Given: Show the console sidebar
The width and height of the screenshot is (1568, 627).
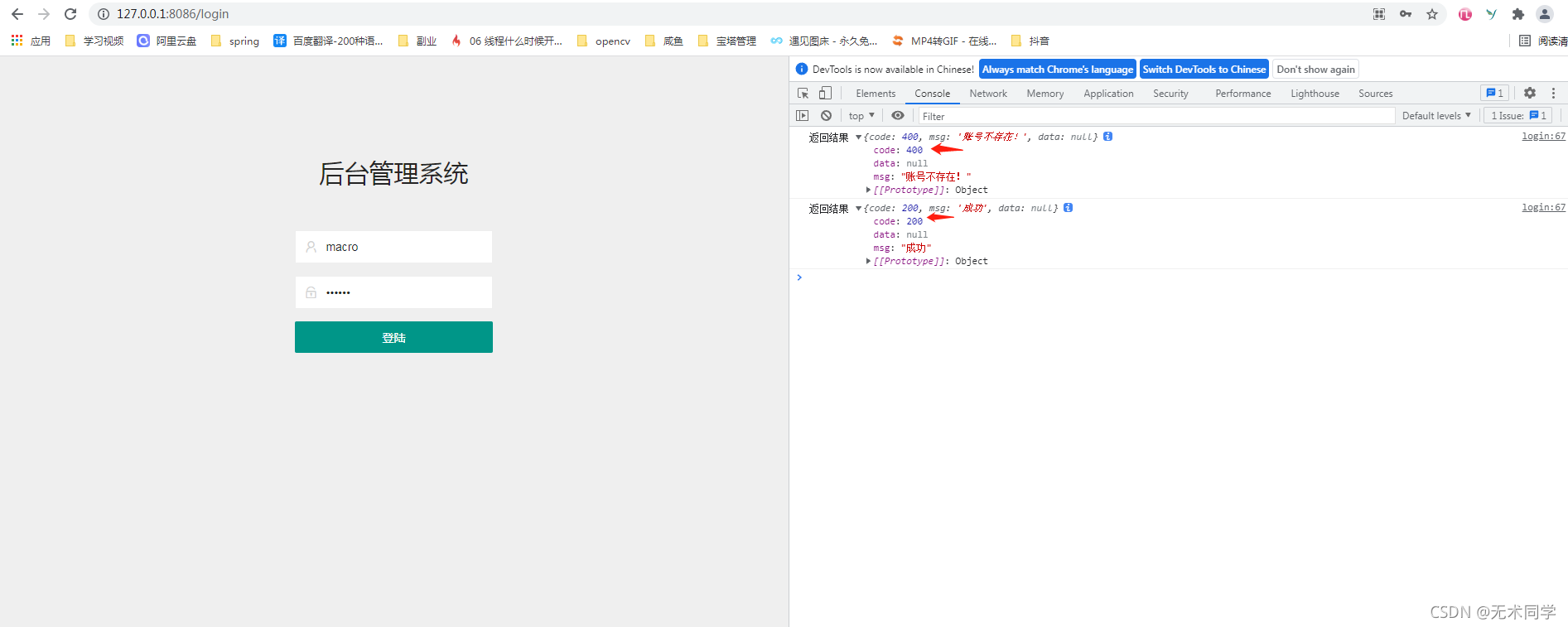Looking at the screenshot, I should pyautogui.click(x=803, y=116).
